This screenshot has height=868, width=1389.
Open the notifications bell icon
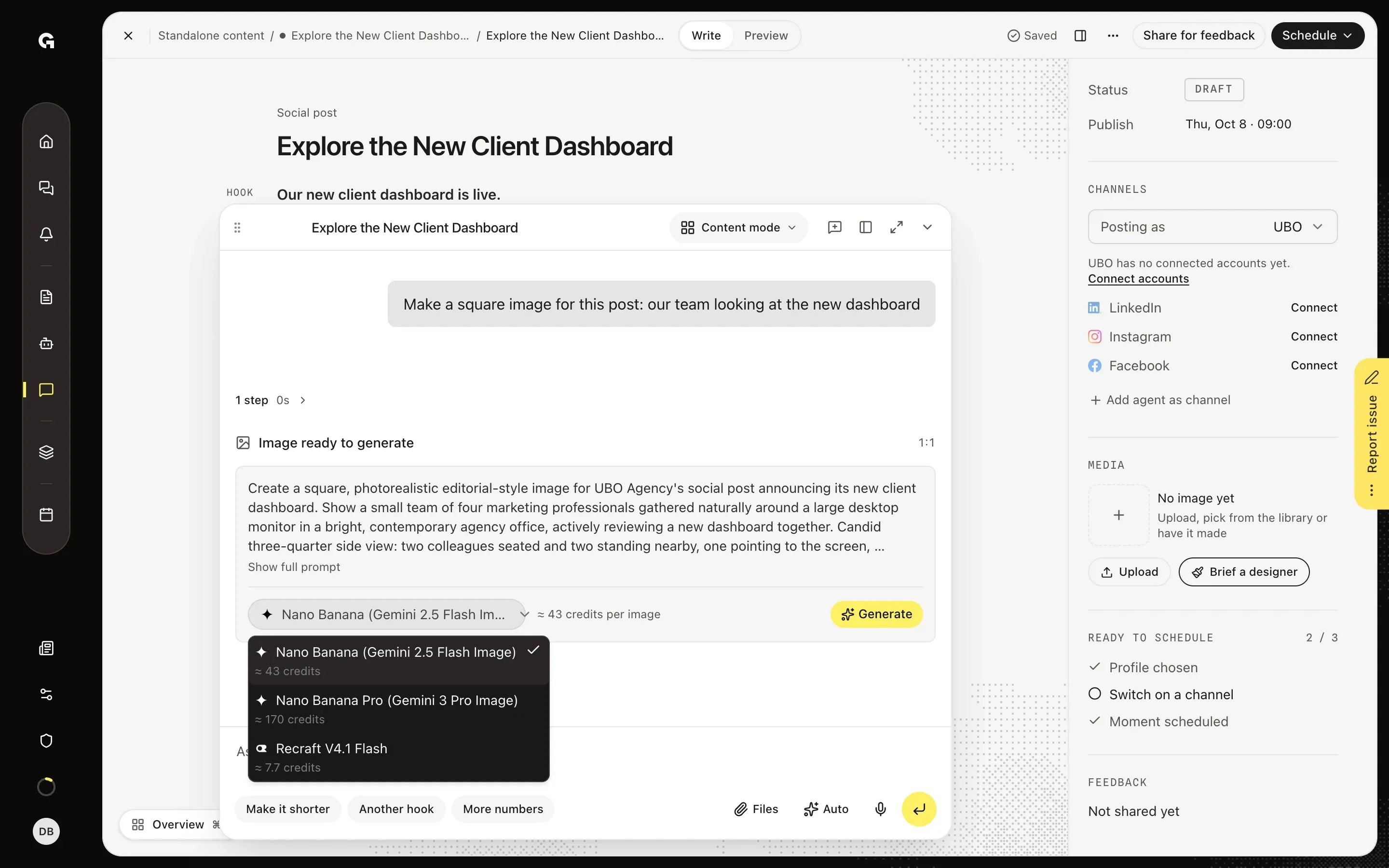[46, 234]
